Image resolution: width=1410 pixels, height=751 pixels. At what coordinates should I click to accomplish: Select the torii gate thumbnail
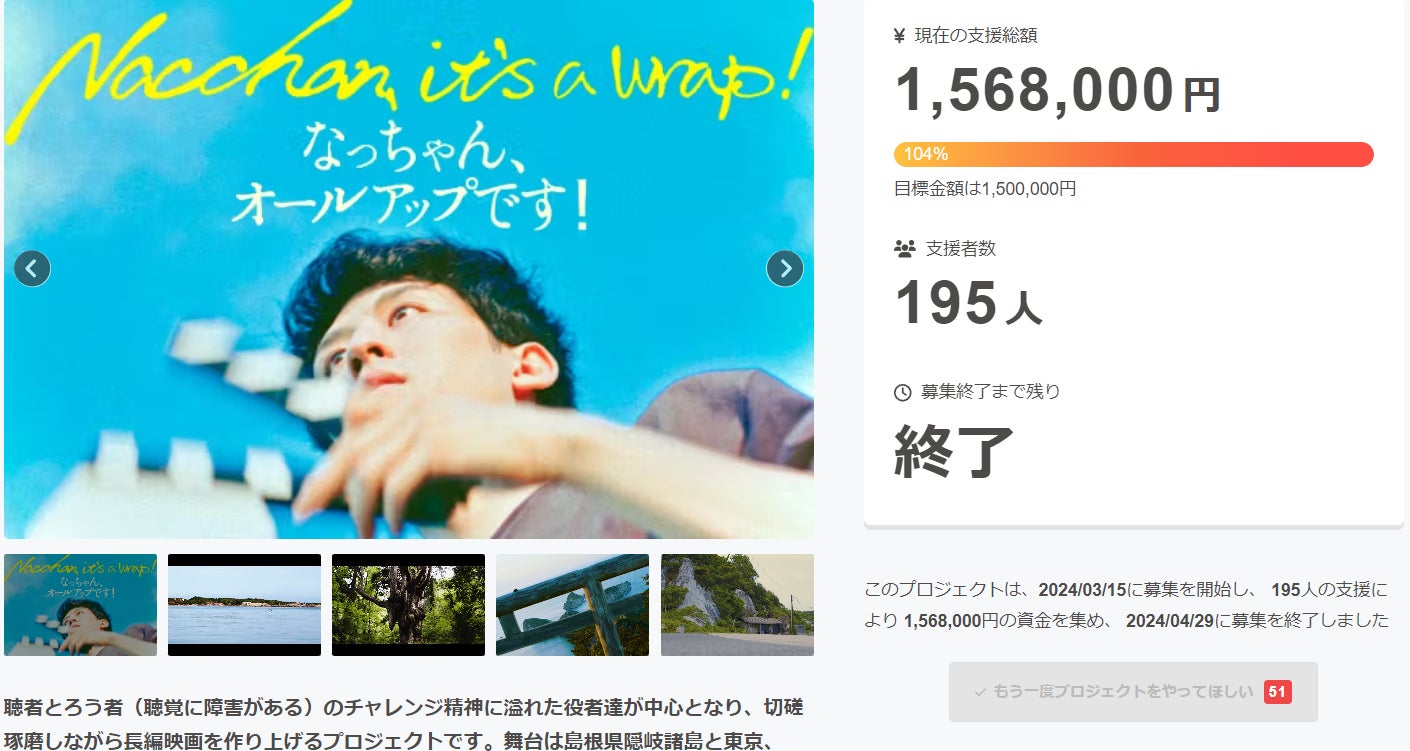[572, 605]
